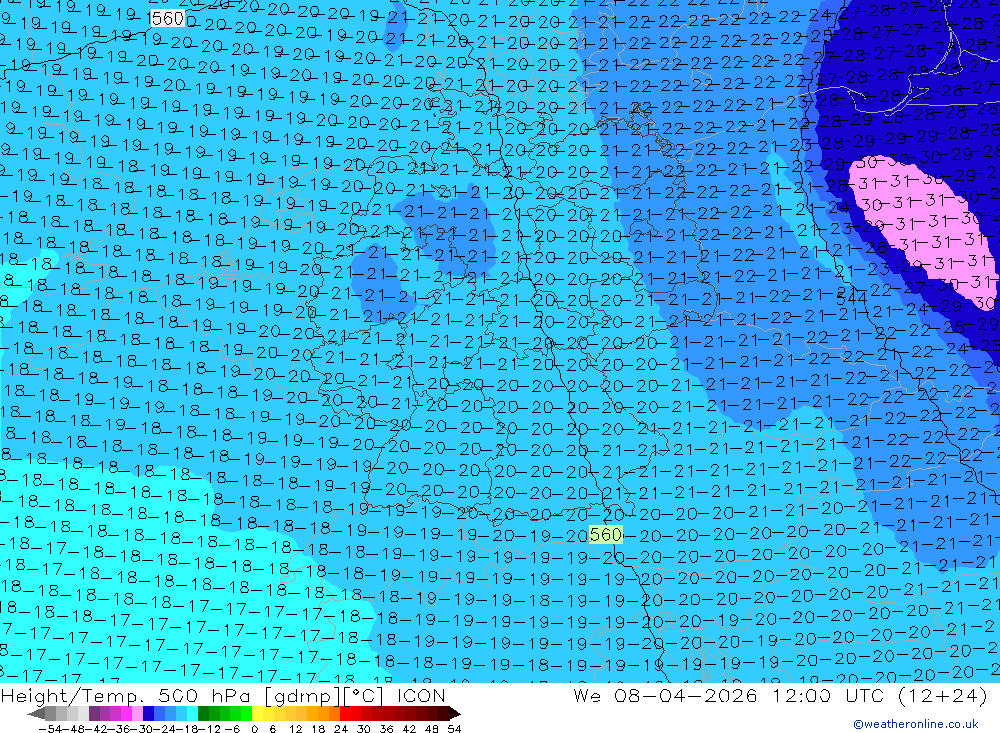The height and width of the screenshot is (733, 1000).
Task: Open the weatheronline.co.uk copyright link
Action: tap(915, 724)
